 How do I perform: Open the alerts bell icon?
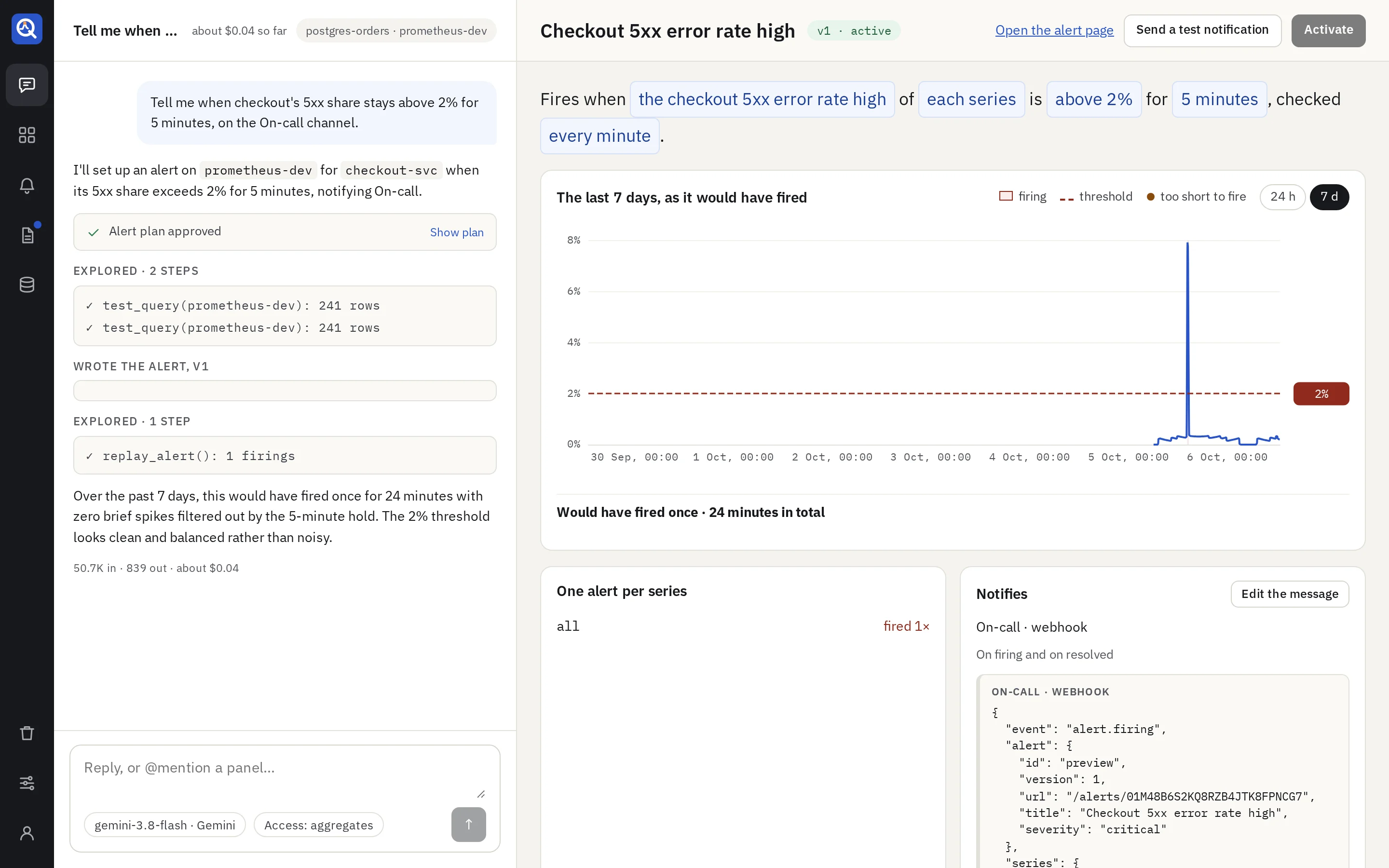(27, 185)
